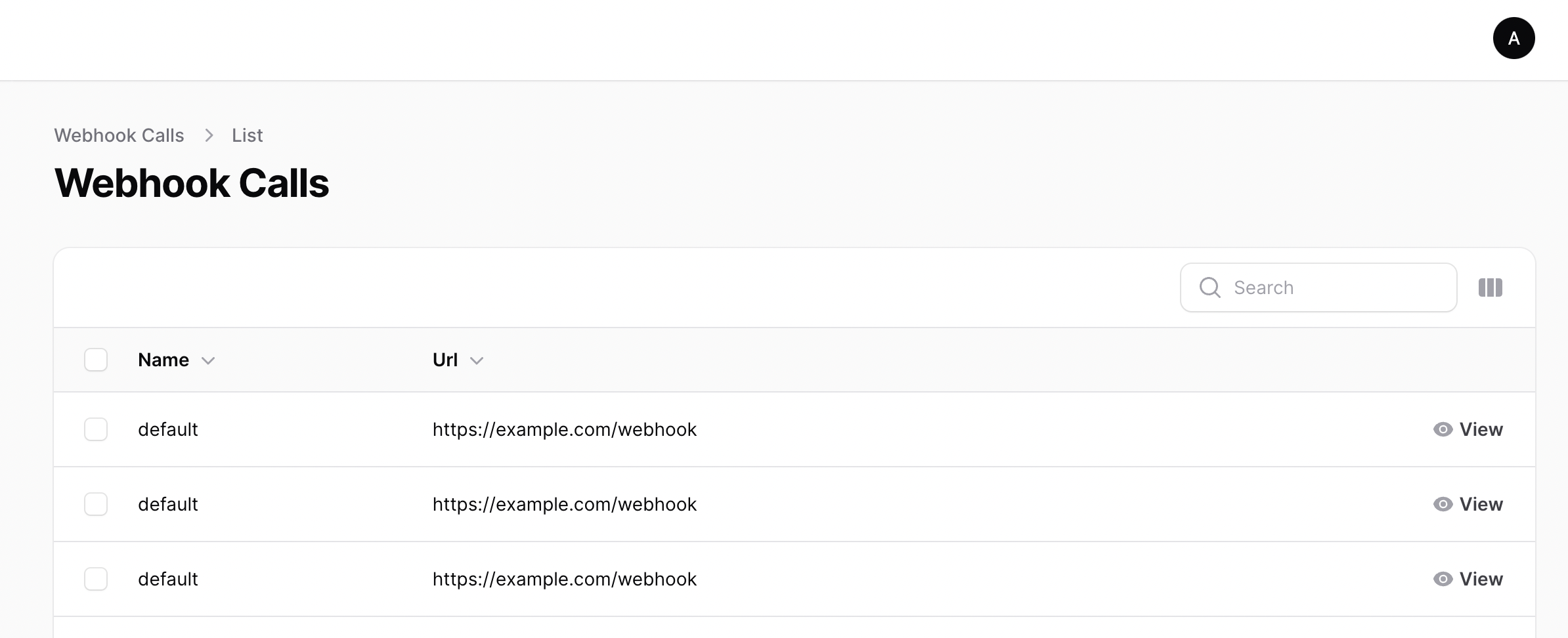This screenshot has height=638, width=1568.
Task: Go to Webhook Calls via breadcrumb
Action: (x=119, y=135)
